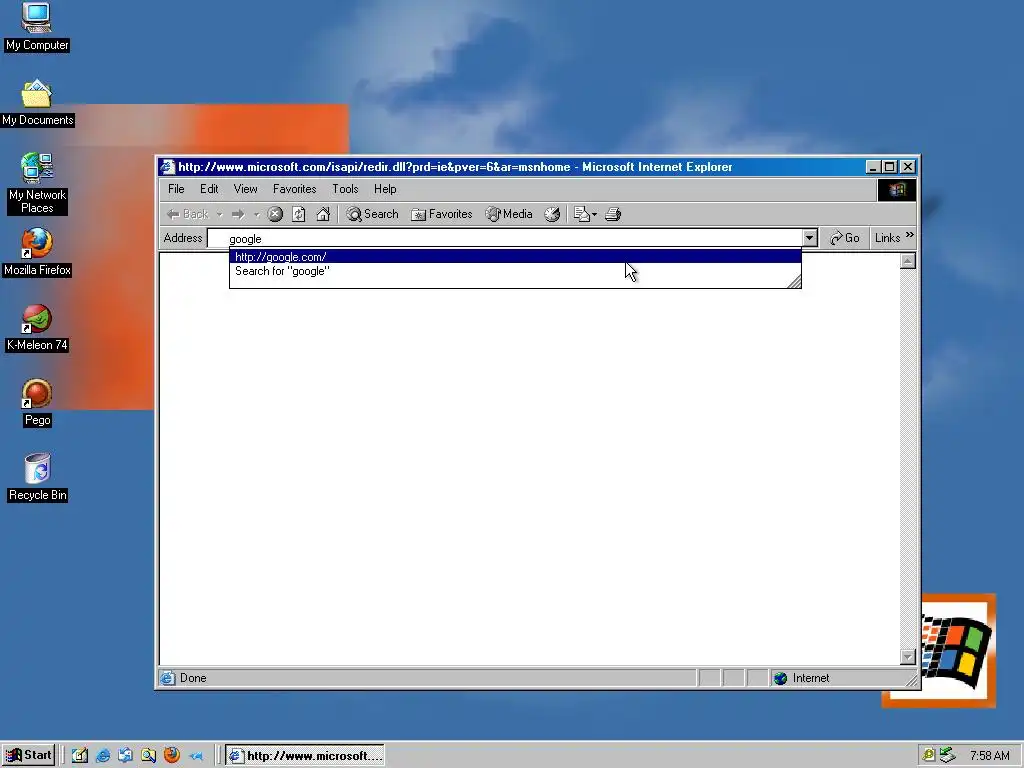Click the IE page icon in title bar
Viewport: 1024px width, 768px height.
pos(168,167)
